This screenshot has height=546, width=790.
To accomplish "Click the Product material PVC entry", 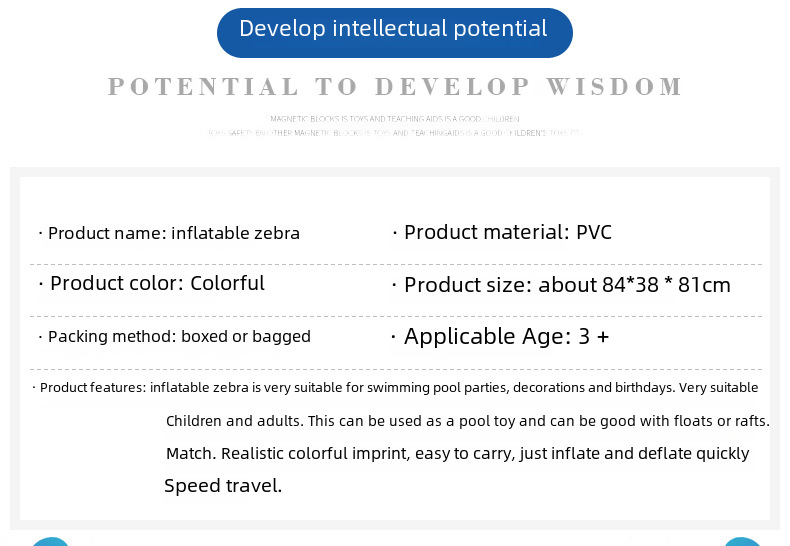I will (508, 232).
